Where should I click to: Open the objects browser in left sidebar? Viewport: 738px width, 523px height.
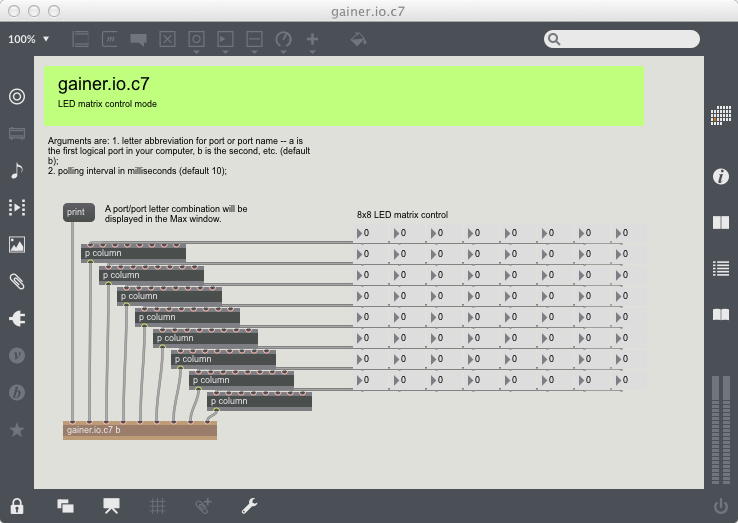coord(17,97)
